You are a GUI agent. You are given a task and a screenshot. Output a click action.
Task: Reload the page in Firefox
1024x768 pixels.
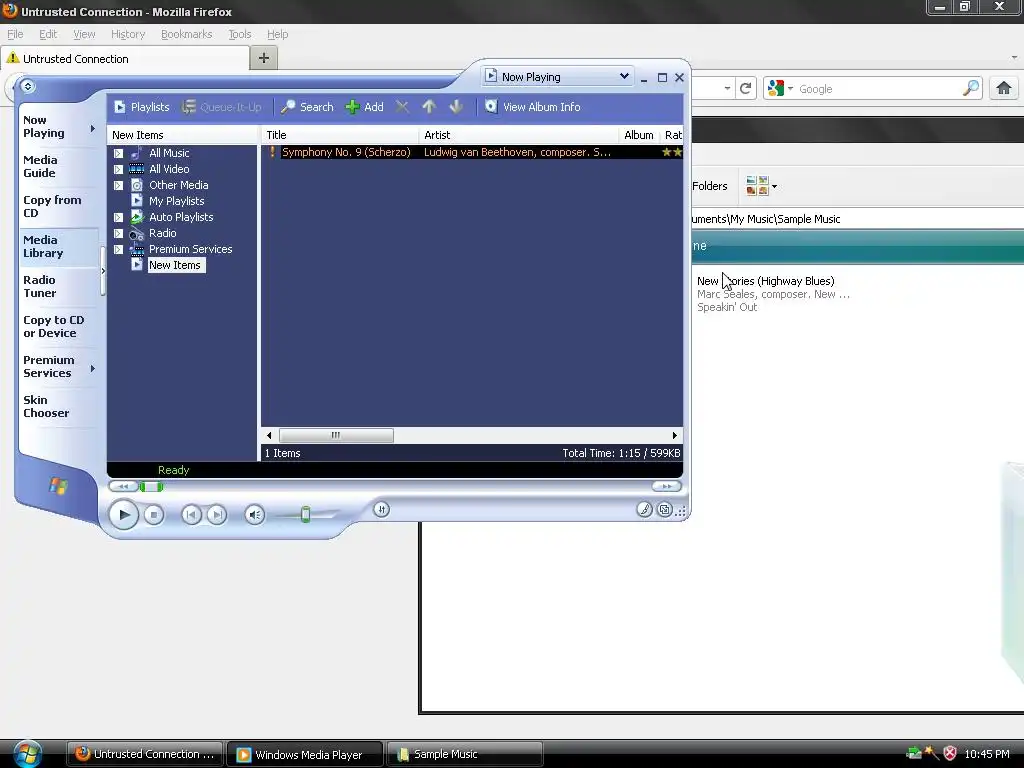(746, 88)
